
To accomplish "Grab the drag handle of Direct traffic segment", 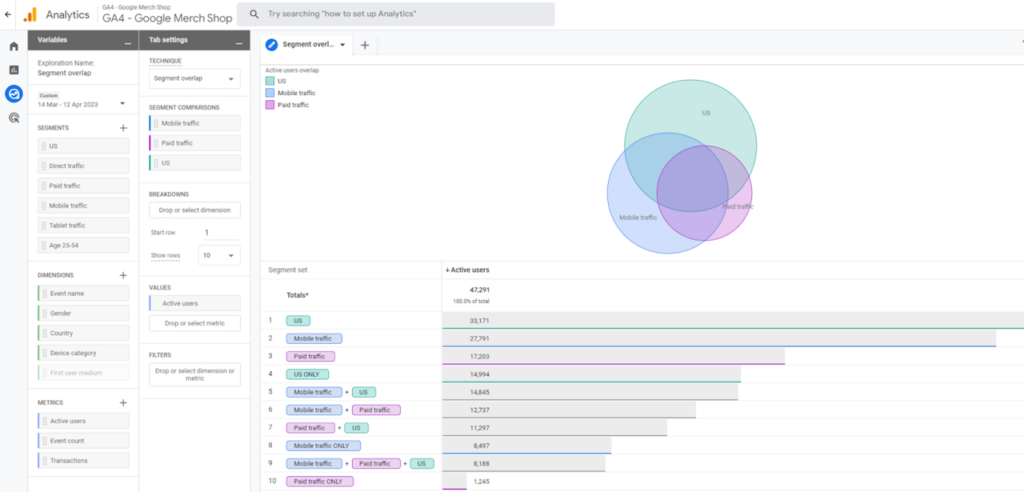I will click(44, 166).
